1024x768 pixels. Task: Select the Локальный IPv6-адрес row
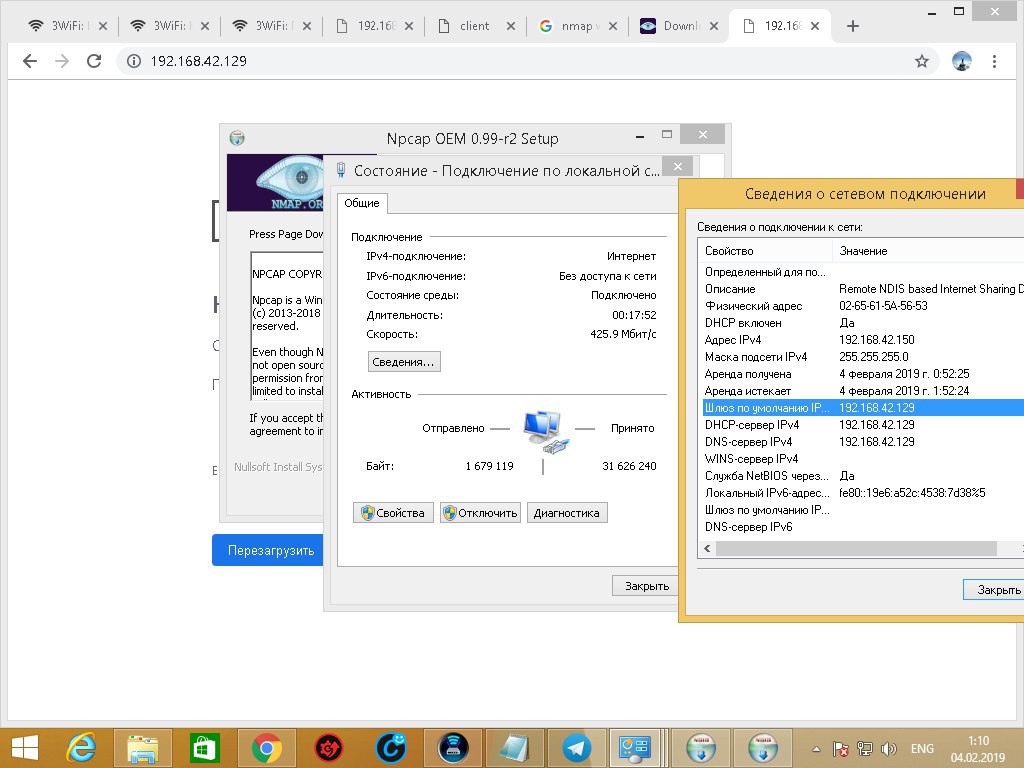coord(861,492)
